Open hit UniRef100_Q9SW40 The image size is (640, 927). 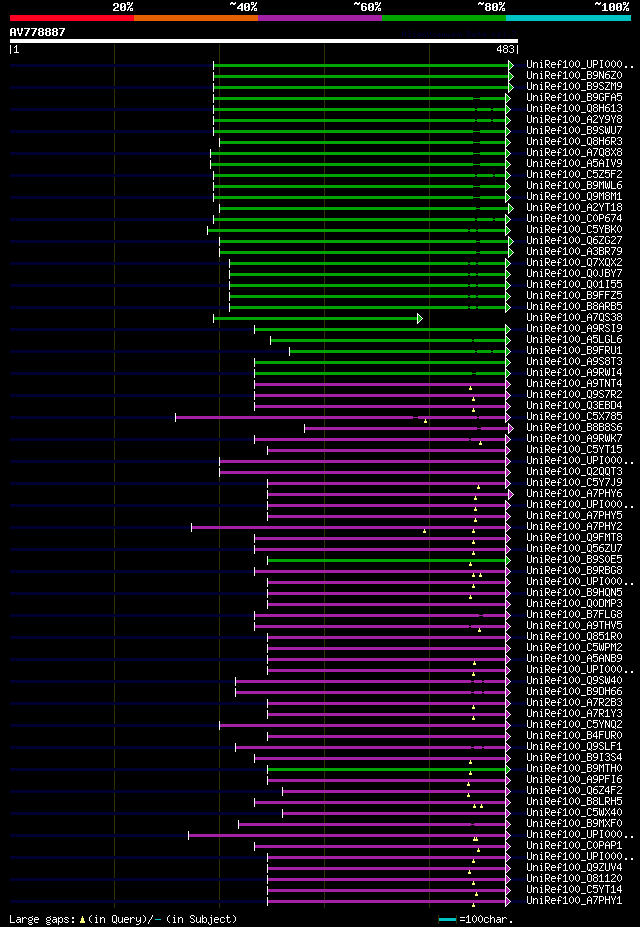(574, 680)
